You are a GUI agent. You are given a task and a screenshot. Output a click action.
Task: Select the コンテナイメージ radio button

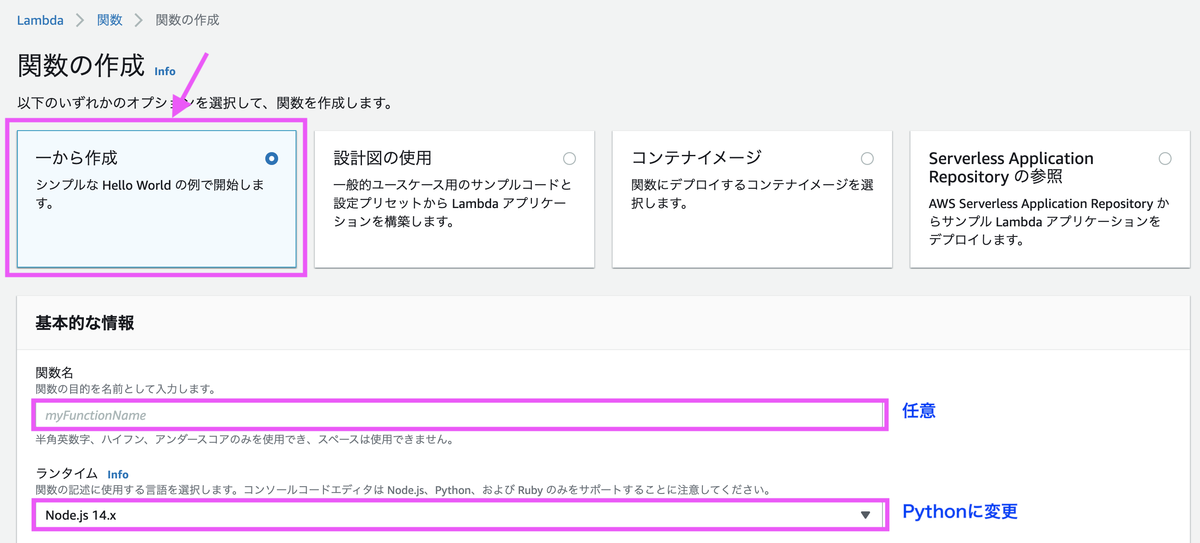click(x=867, y=158)
